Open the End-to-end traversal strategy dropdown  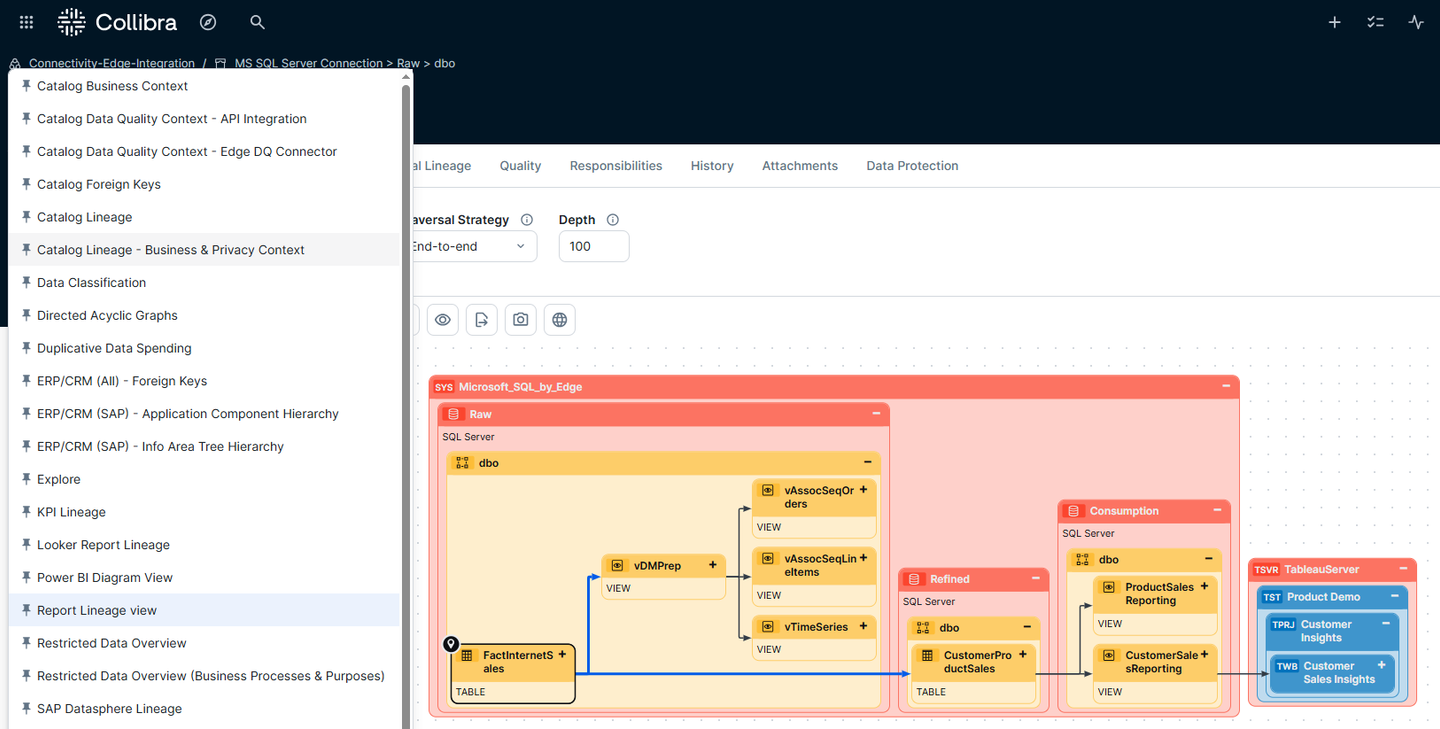470,246
